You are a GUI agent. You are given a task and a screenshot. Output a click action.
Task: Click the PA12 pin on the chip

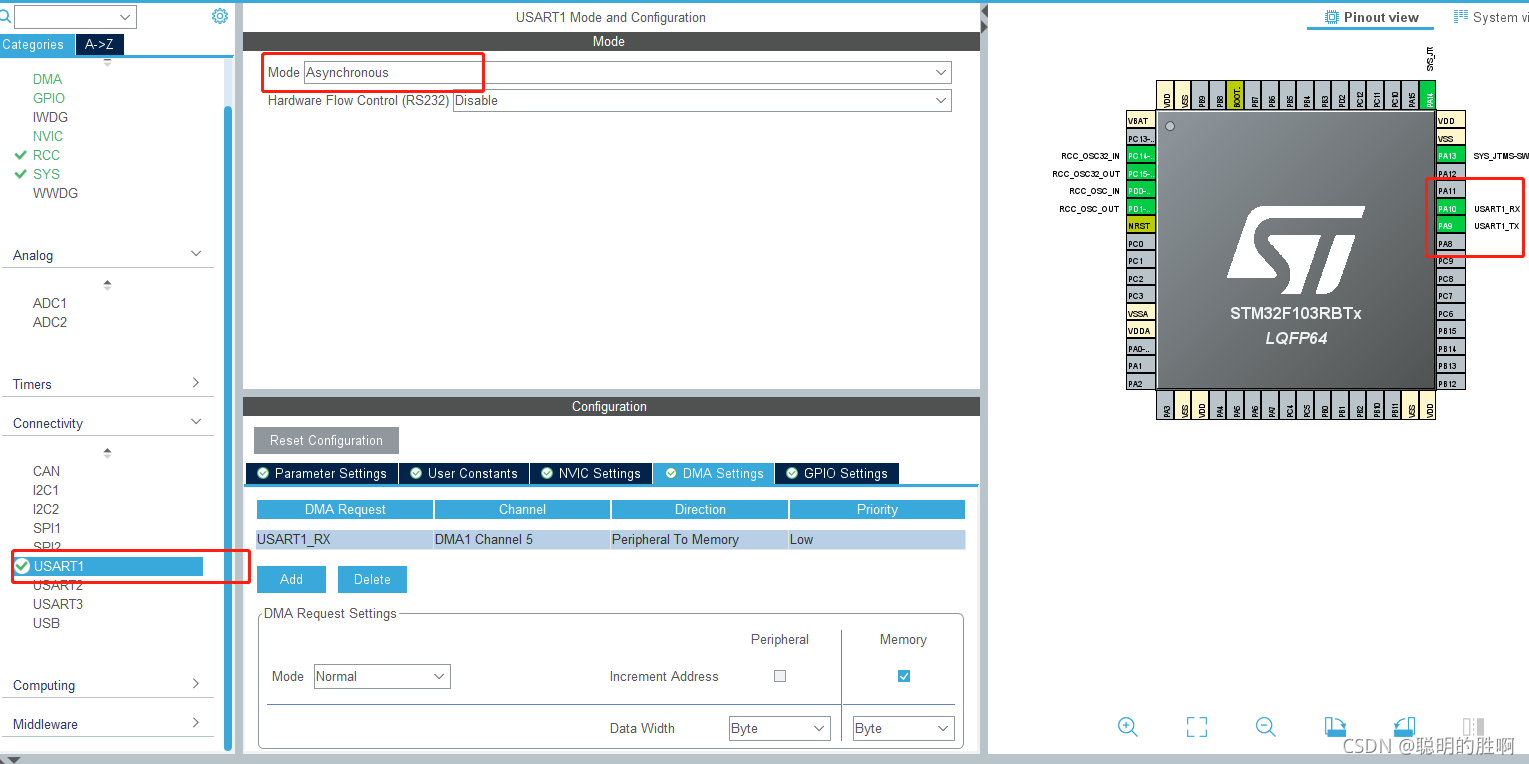coord(1450,174)
